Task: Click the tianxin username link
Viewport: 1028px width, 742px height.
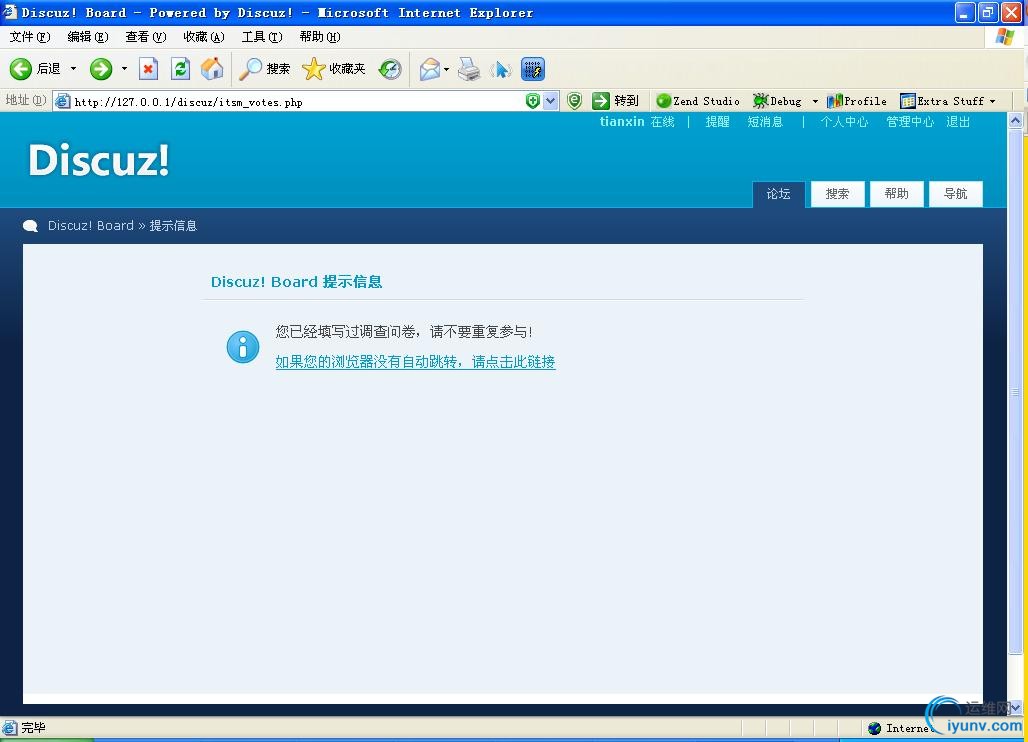Action: click(x=622, y=122)
